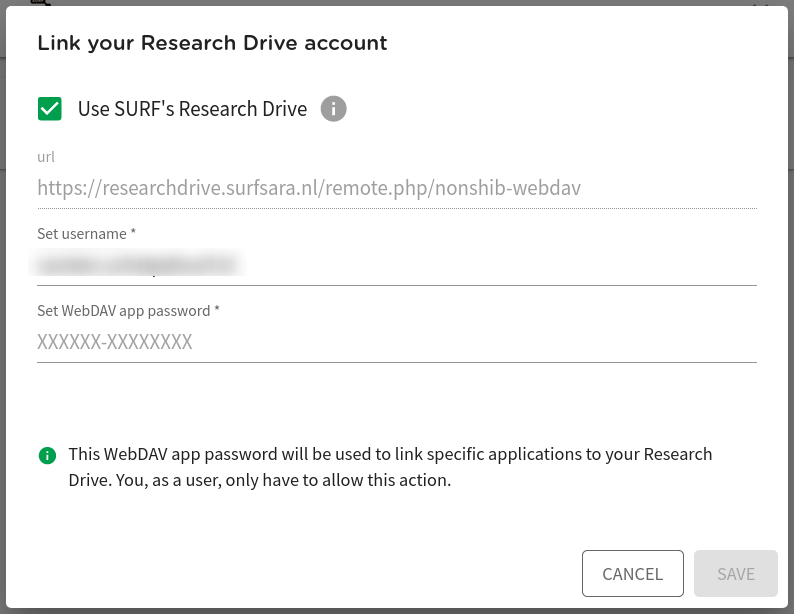Click the green info icon beside WebDAV note
794x614 pixels.
click(x=47, y=456)
